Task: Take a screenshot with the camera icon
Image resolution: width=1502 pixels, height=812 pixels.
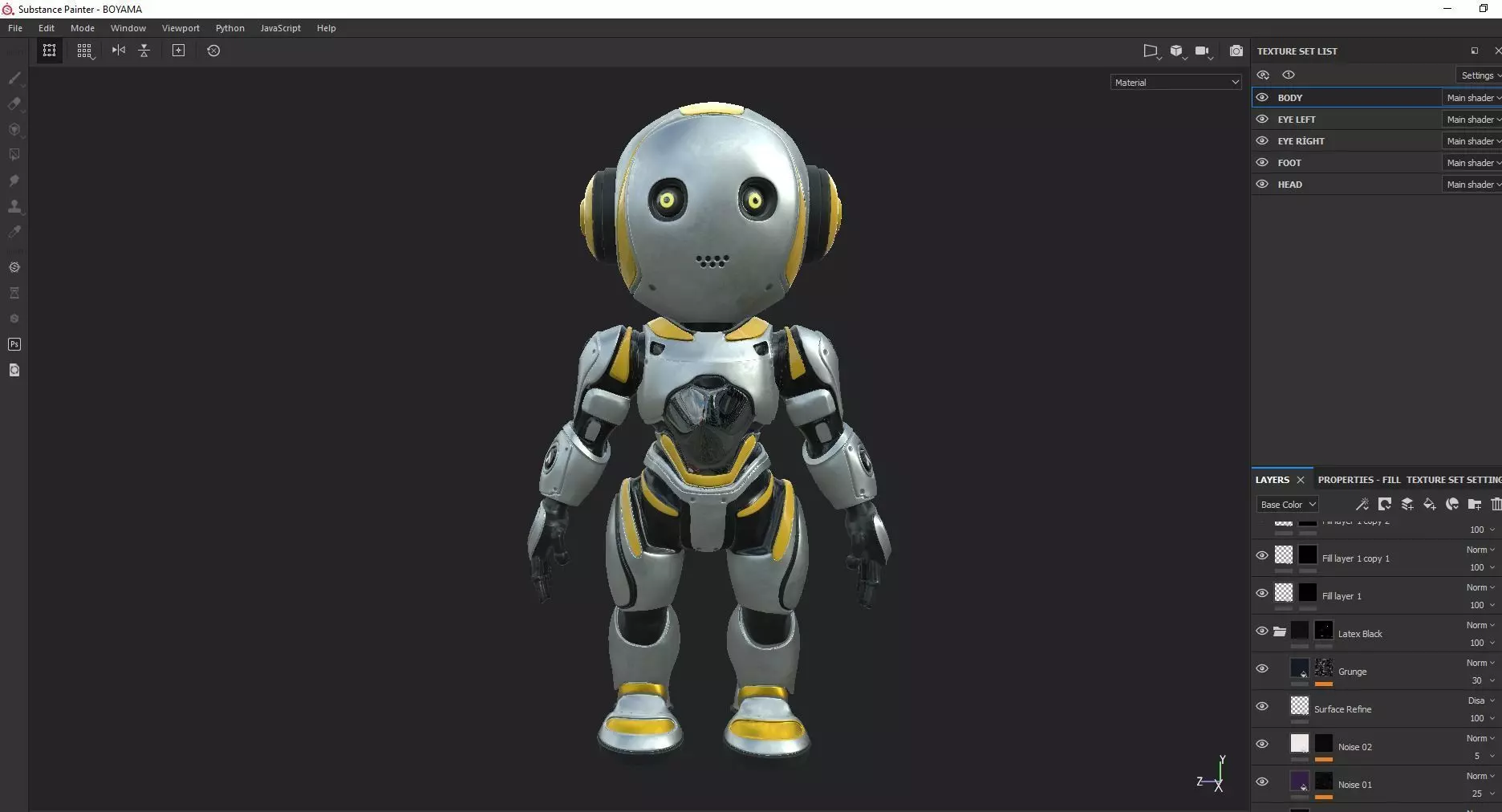Action: (x=1236, y=51)
